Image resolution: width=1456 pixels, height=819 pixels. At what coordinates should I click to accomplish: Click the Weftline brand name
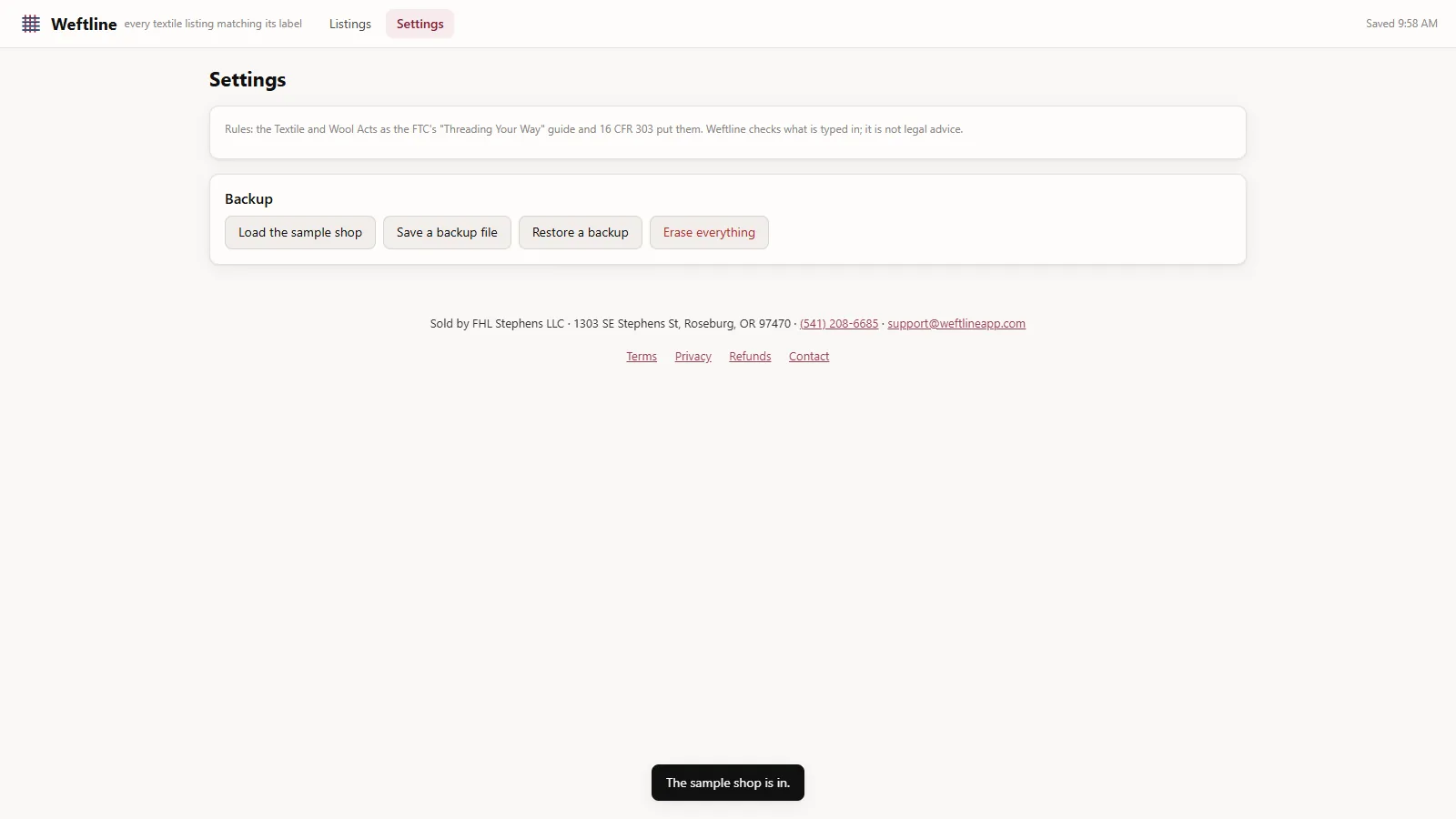(x=84, y=25)
